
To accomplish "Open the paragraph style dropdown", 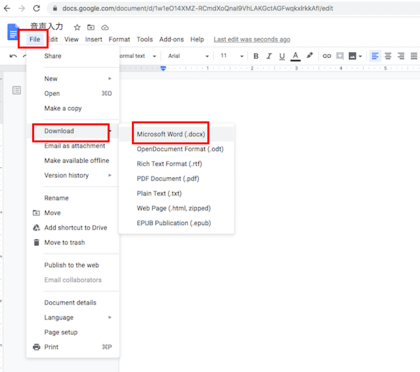I will [138, 56].
